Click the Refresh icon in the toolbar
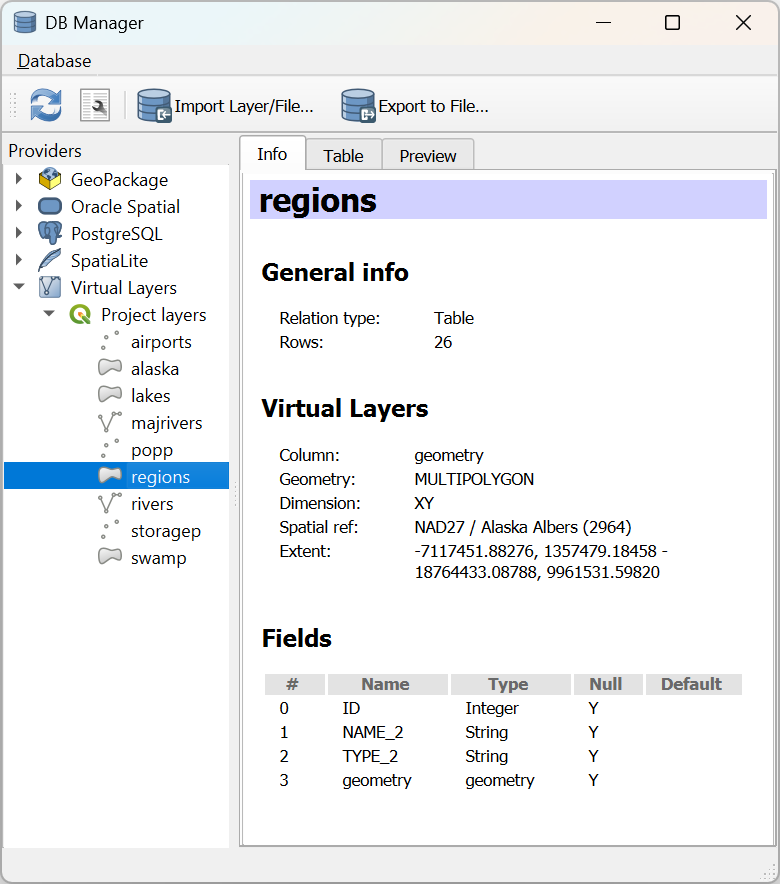This screenshot has height=884, width=780. [46, 105]
